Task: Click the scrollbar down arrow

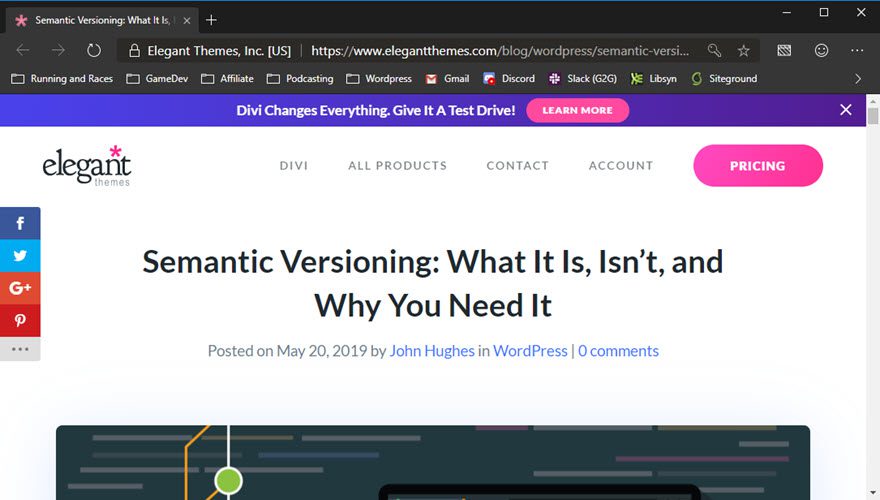Action: pos(873,493)
